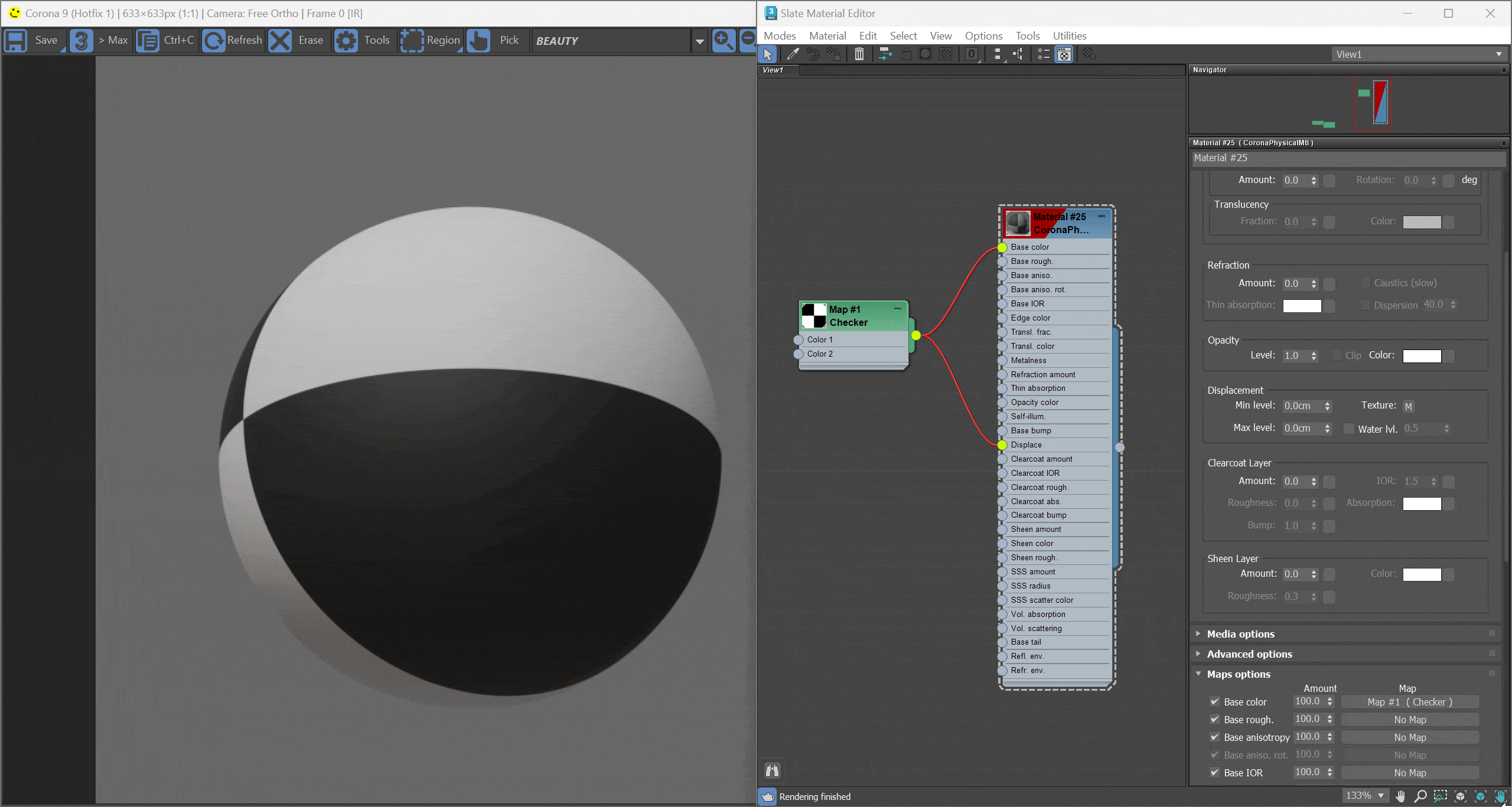Viewport: 1512px width, 807px height.
Task: Uncheck Base color map checkbox
Action: tap(1215, 702)
